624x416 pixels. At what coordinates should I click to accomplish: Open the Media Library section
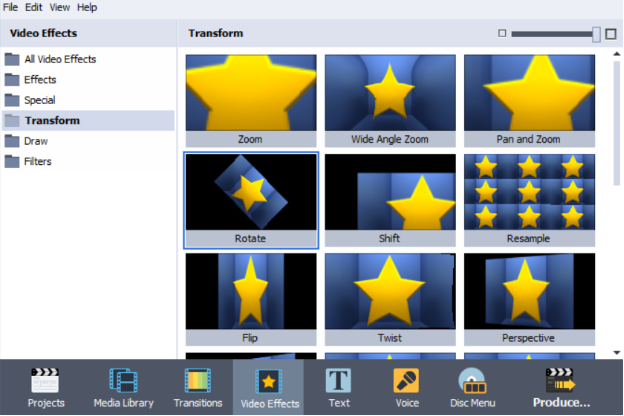[x=123, y=387]
